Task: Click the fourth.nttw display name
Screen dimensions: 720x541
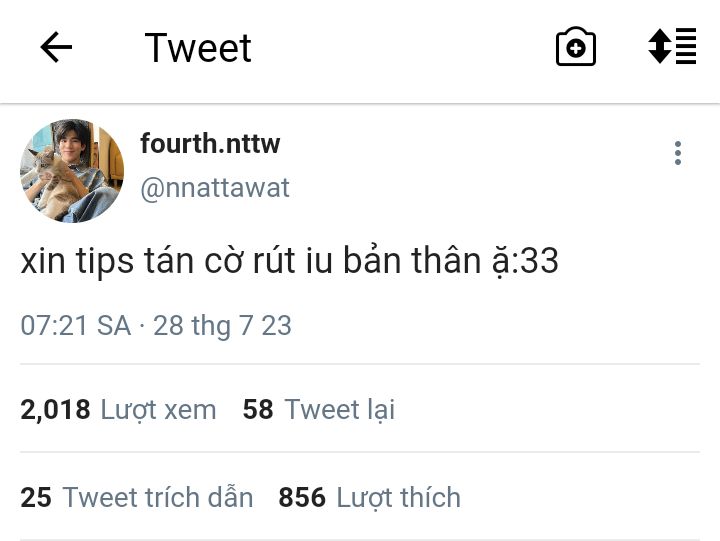Action: pyautogui.click(x=210, y=143)
